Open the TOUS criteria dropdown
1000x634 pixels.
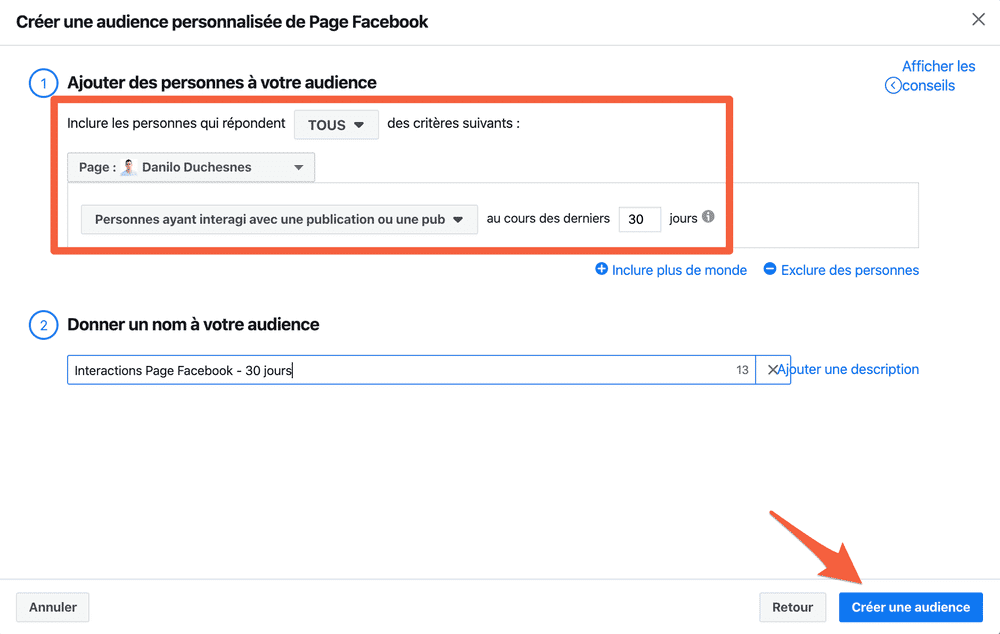336,125
